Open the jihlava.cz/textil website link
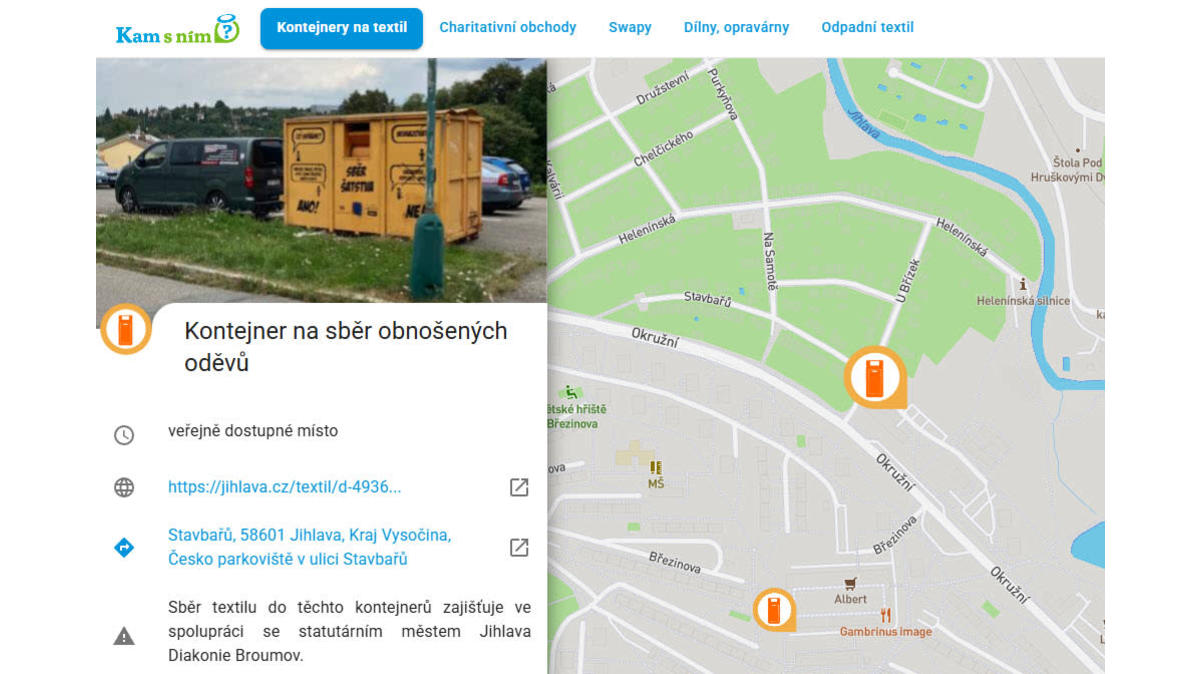 (285, 487)
